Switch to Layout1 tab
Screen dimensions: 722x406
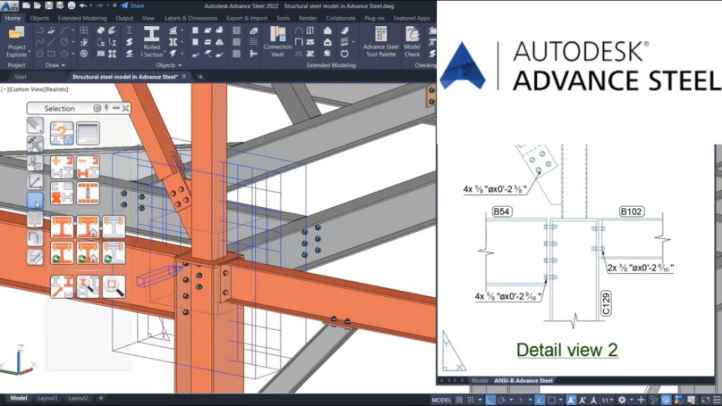49,398
